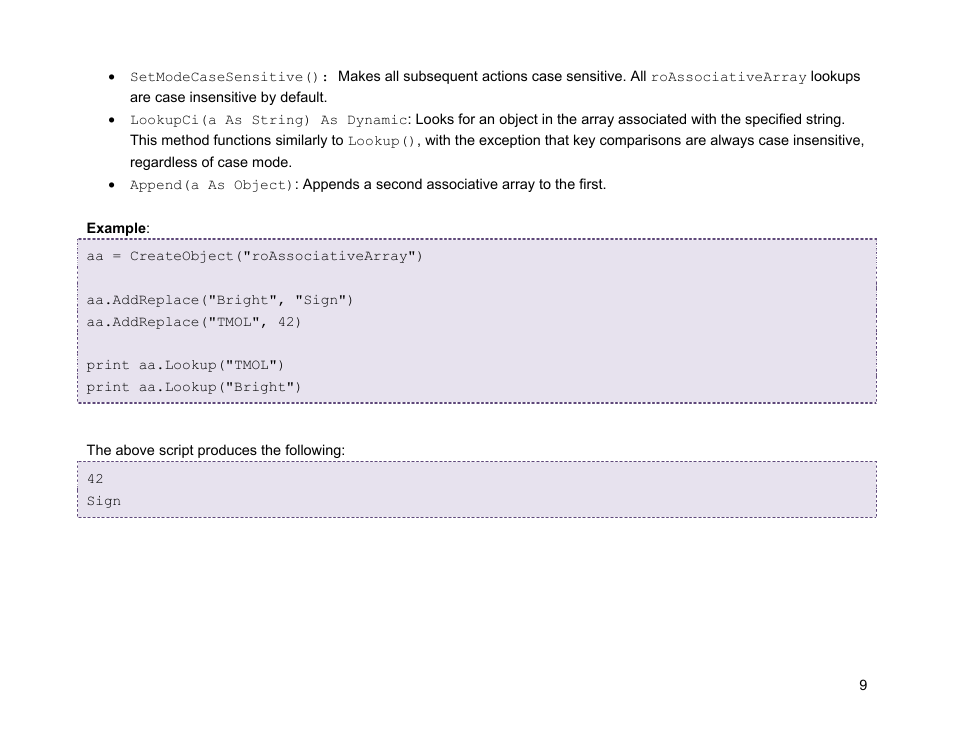954x738 pixels.
Task: Click the CreateObject("roAssociativeArray") code line
Action: [254, 256]
